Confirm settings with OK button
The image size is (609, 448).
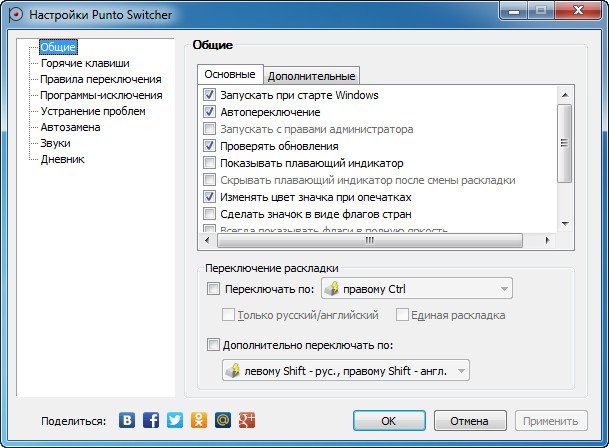(389, 421)
